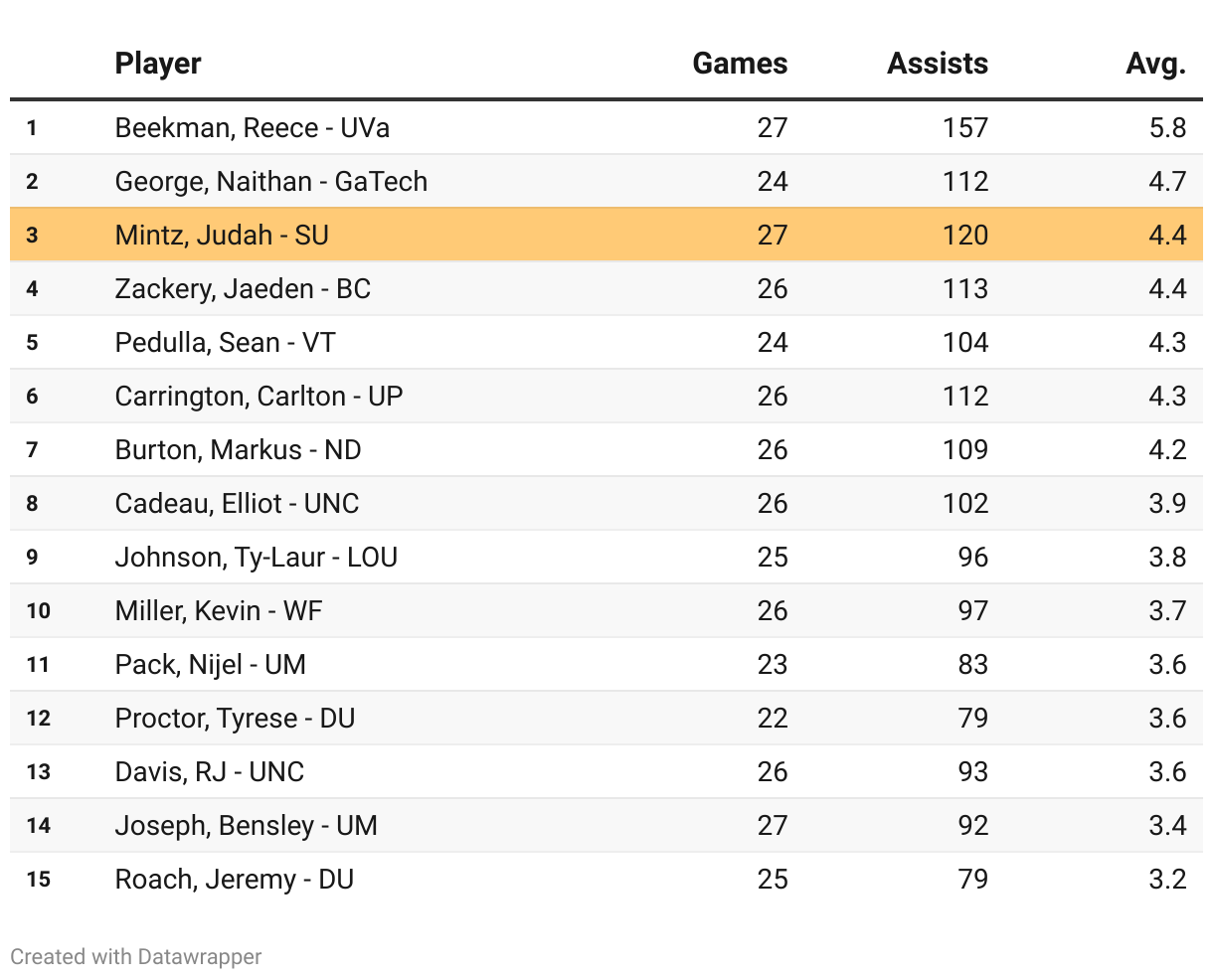Sort by the Games column header
This screenshot has height=980, width=1213.
[x=740, y=64]
